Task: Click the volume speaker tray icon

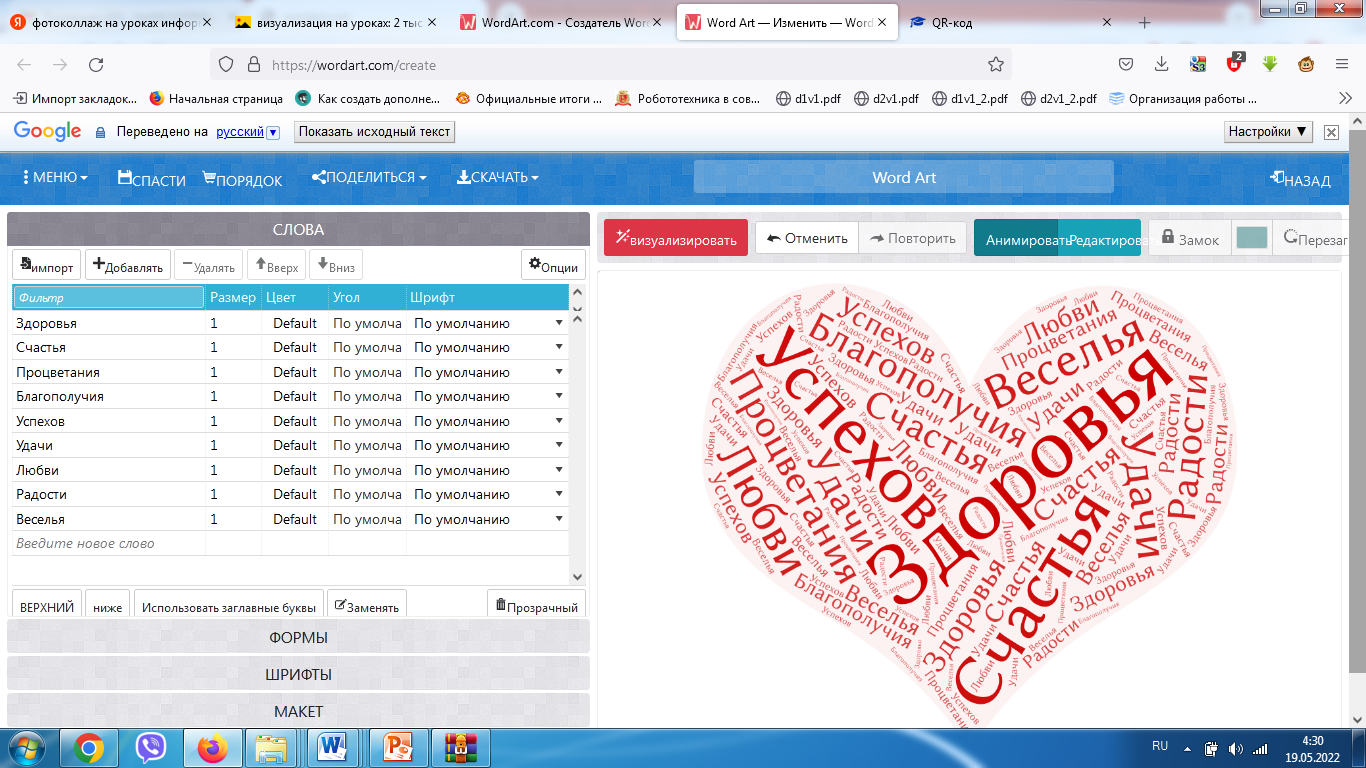Action: [1236, 748]
